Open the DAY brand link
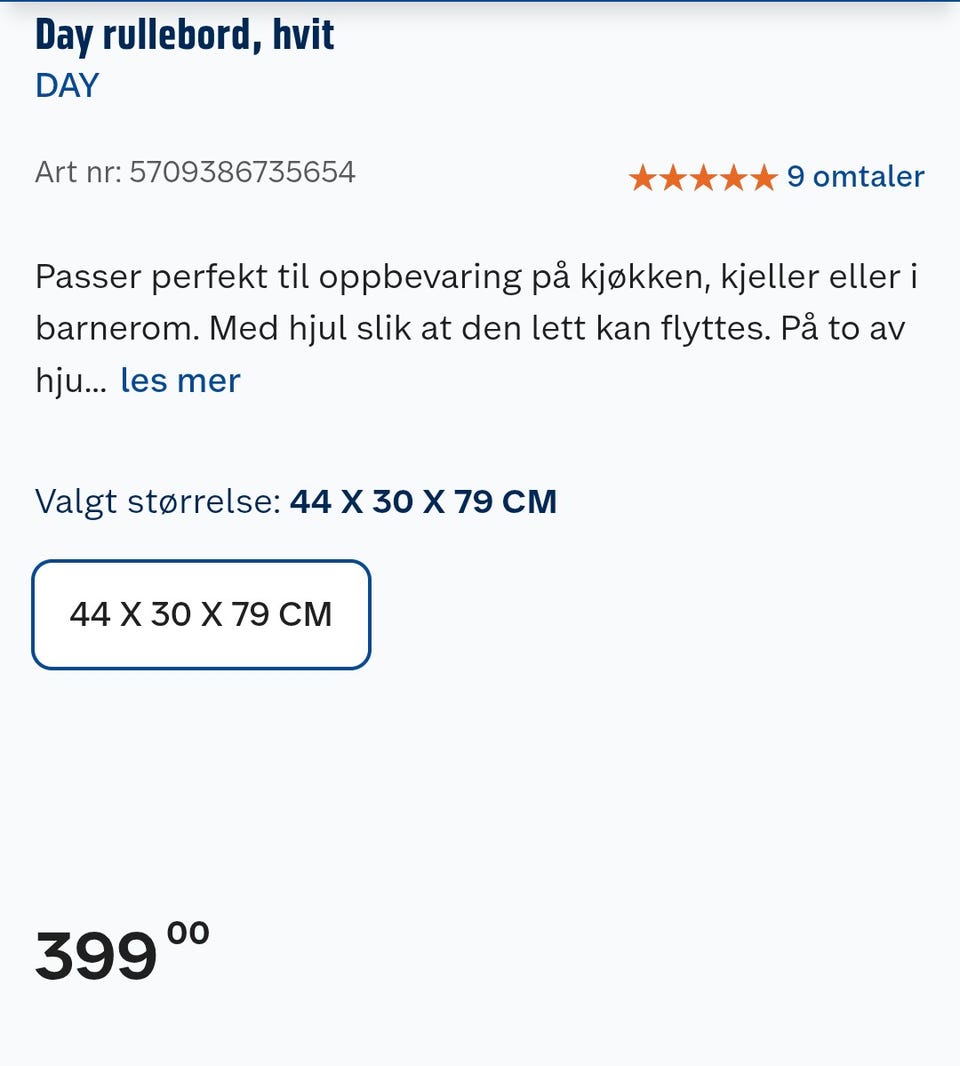 (67, 86)
